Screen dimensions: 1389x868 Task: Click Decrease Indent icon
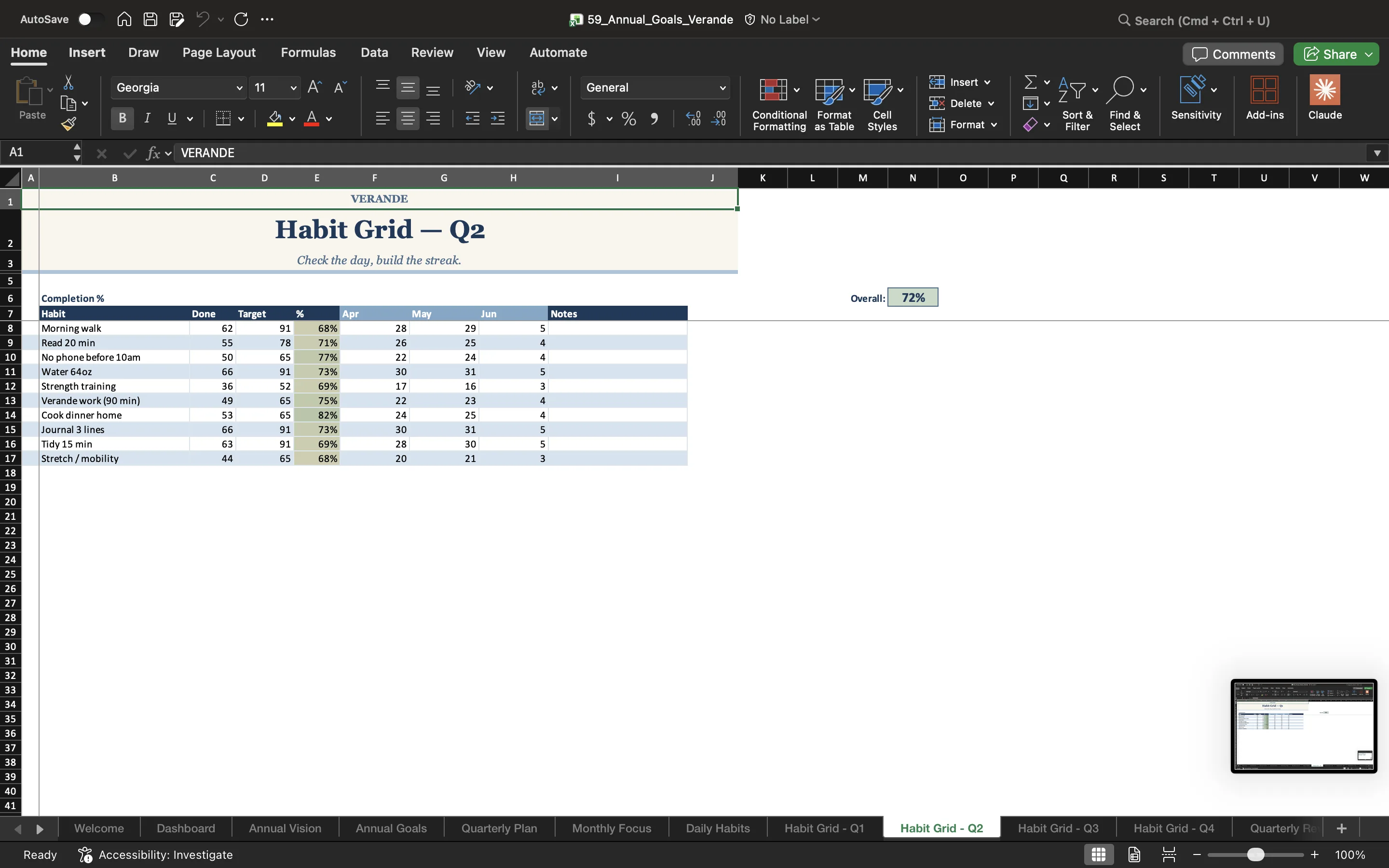[x=472, y=119]
